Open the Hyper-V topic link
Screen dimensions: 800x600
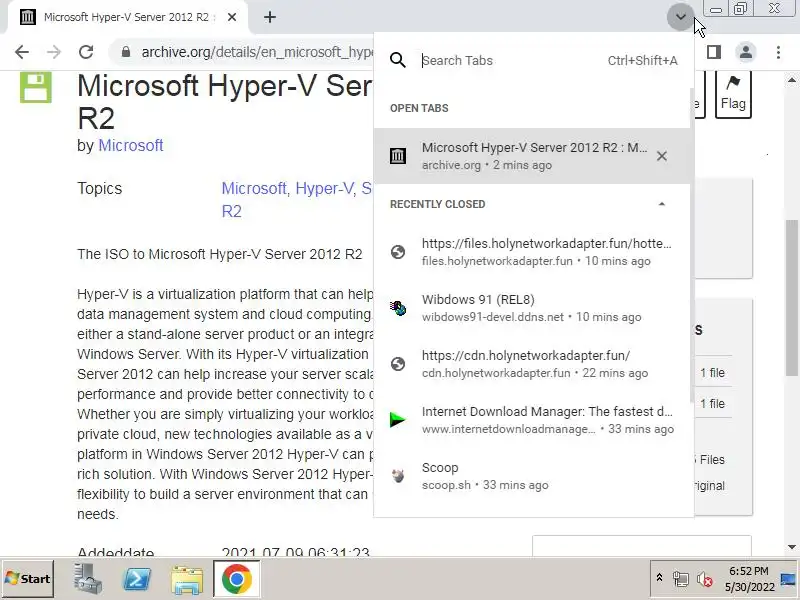(324, 189)
